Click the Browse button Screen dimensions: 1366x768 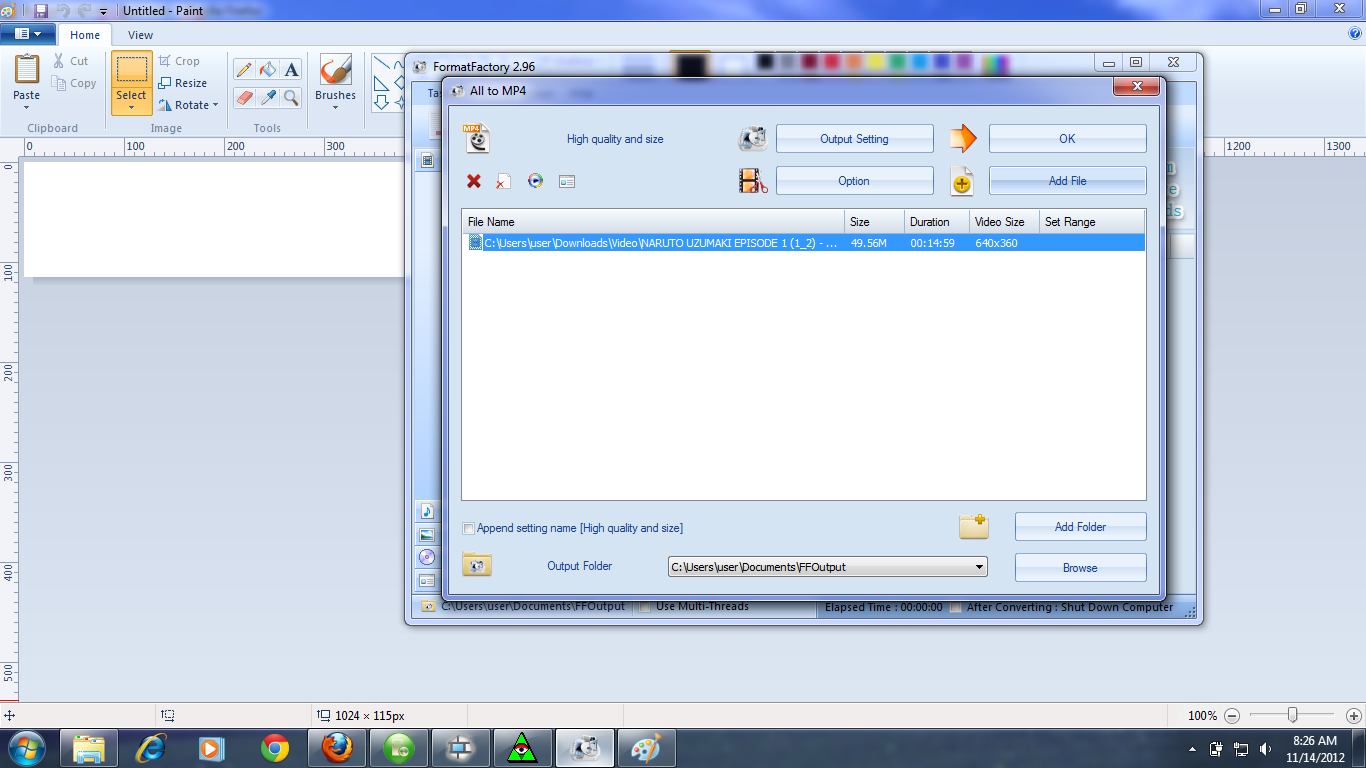pyautogui.click(x=1080, y=568)
